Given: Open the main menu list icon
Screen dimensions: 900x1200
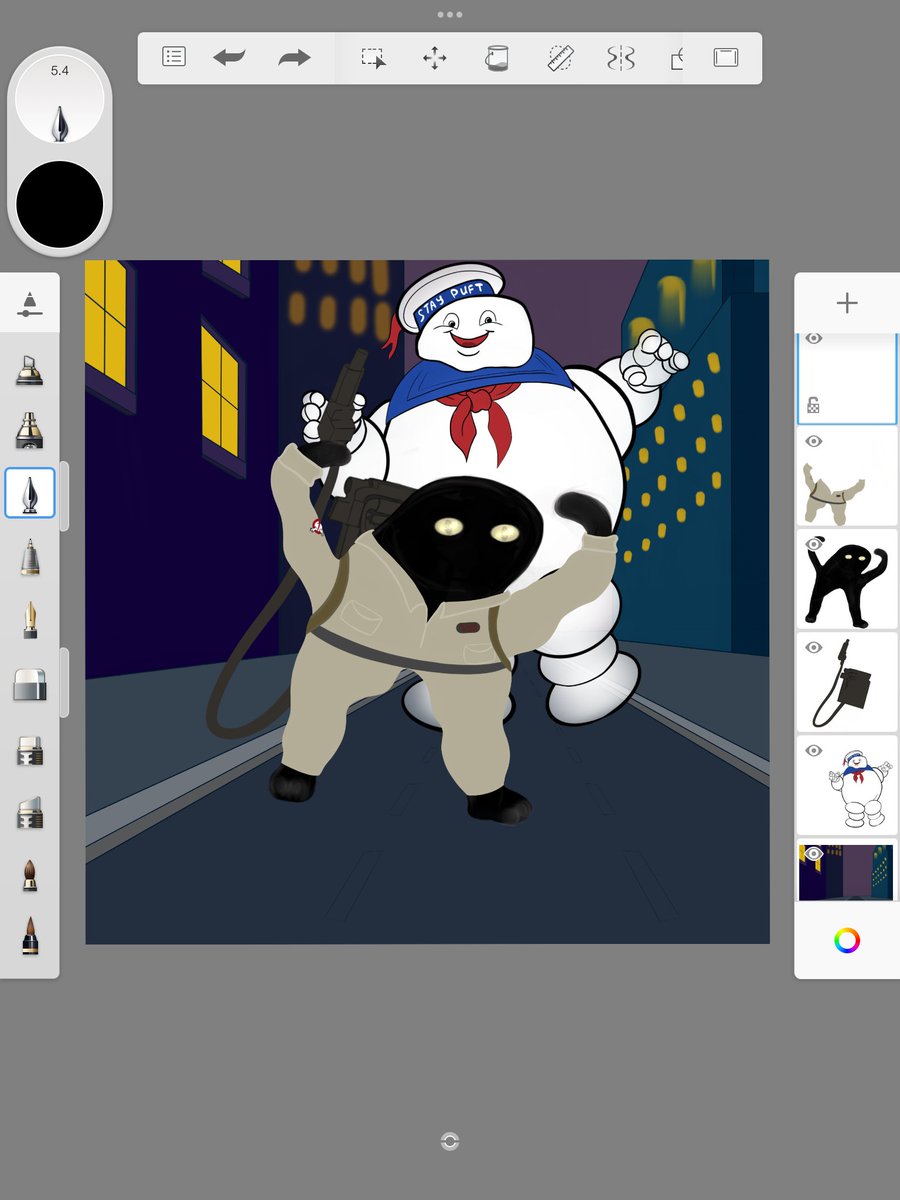Looking at the screenshot, I should pos(174,57).
